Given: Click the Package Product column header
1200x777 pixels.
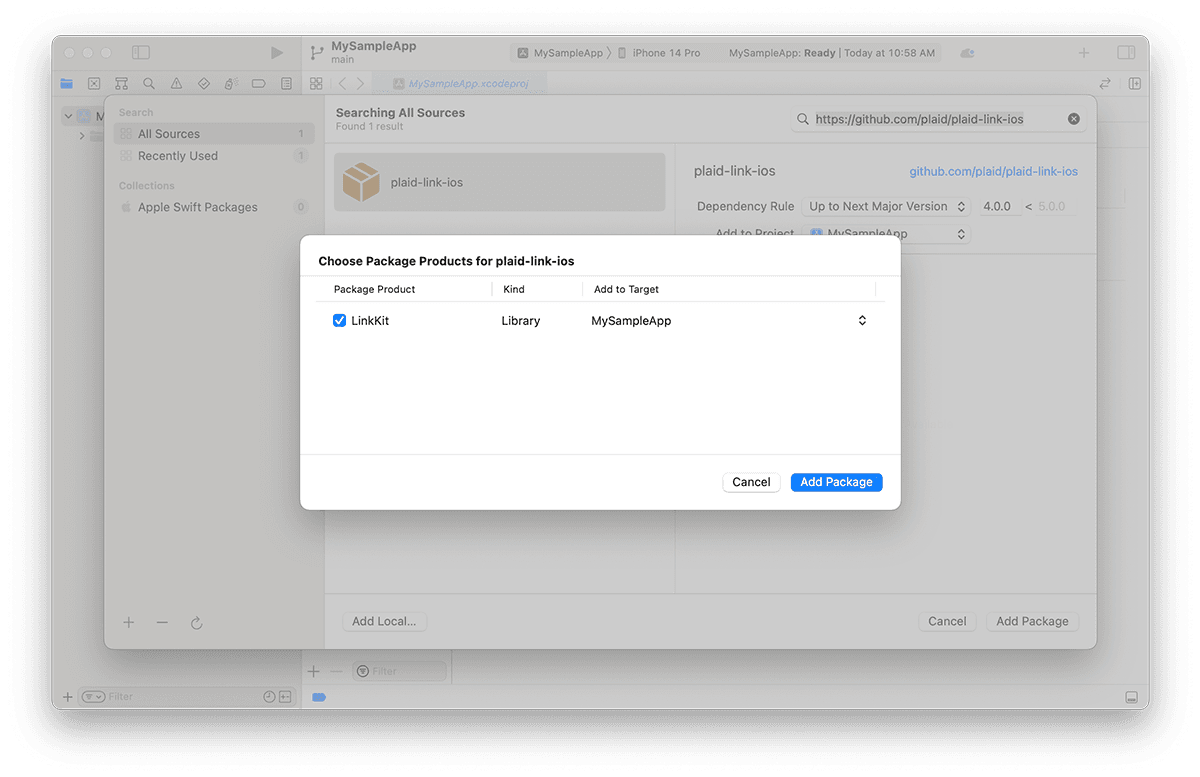Looking at the screenshot, I should 374,289.
